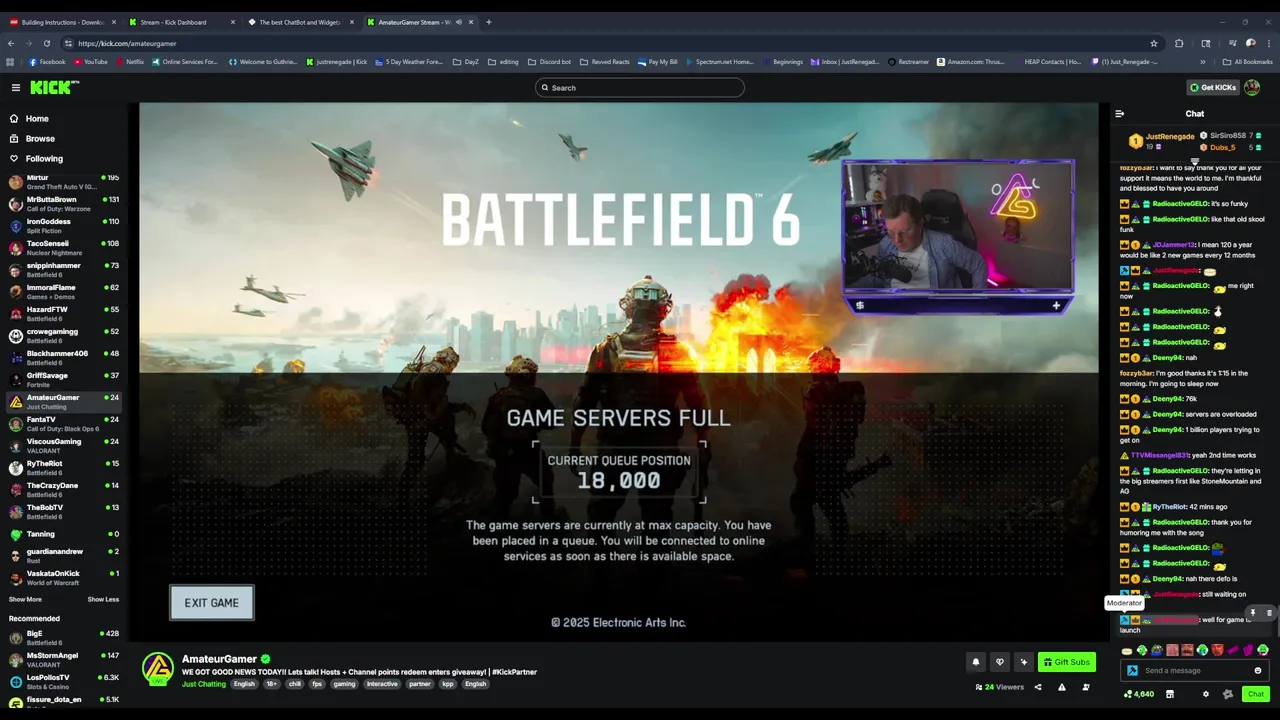Open the DayZ bookmark folder
The width and height of the screenshot is (1280, 720).
pyautogui.click(x=465, y=62)
